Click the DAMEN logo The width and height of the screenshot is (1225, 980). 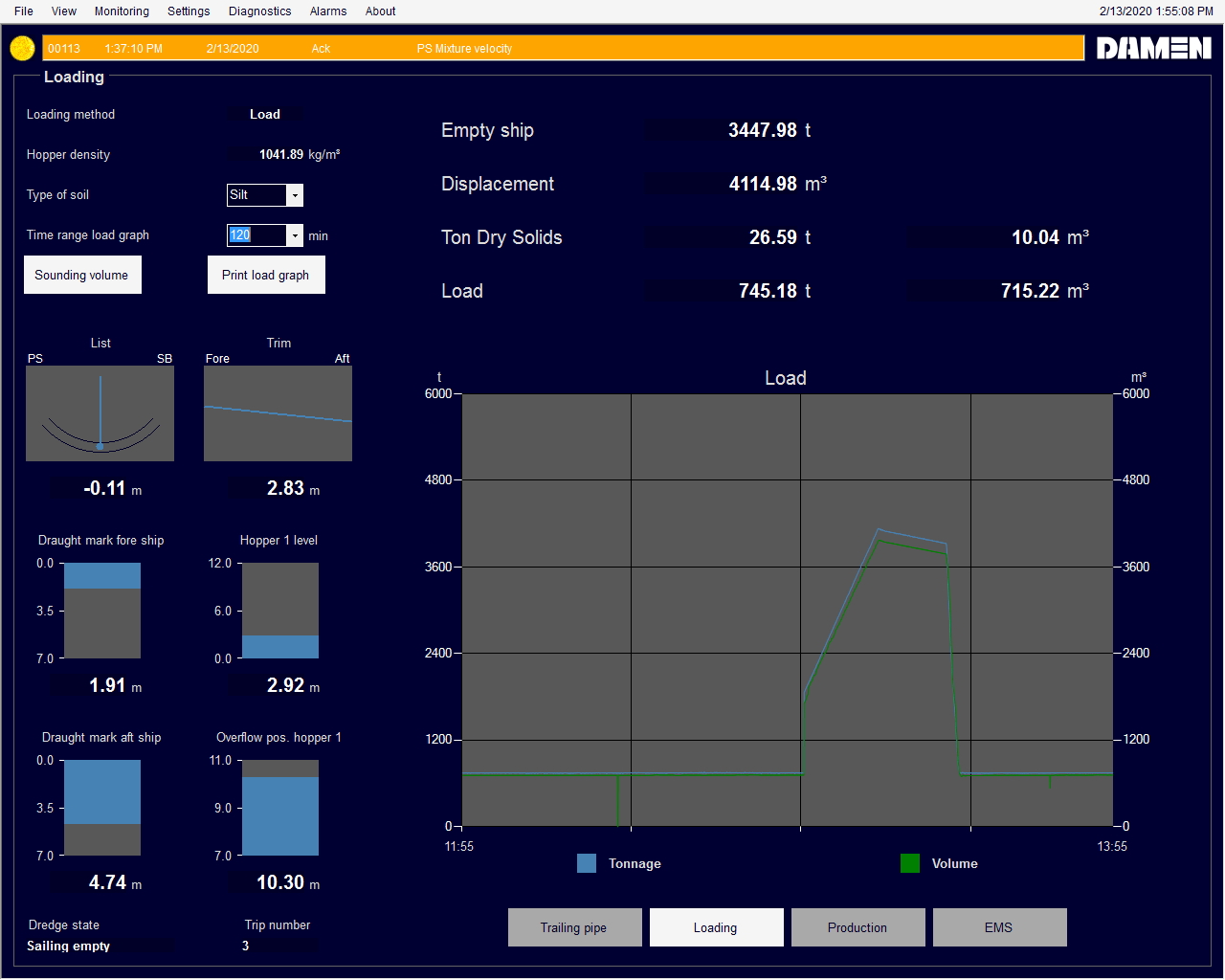click(1153, 47)
